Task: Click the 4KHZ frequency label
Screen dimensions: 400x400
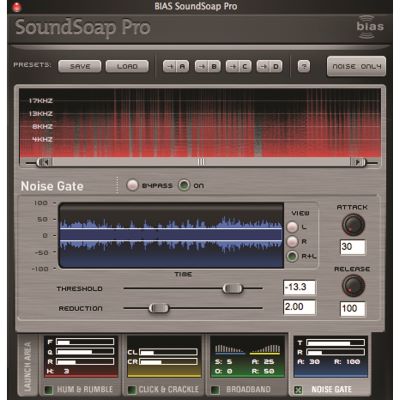Action: coord(42,139)
